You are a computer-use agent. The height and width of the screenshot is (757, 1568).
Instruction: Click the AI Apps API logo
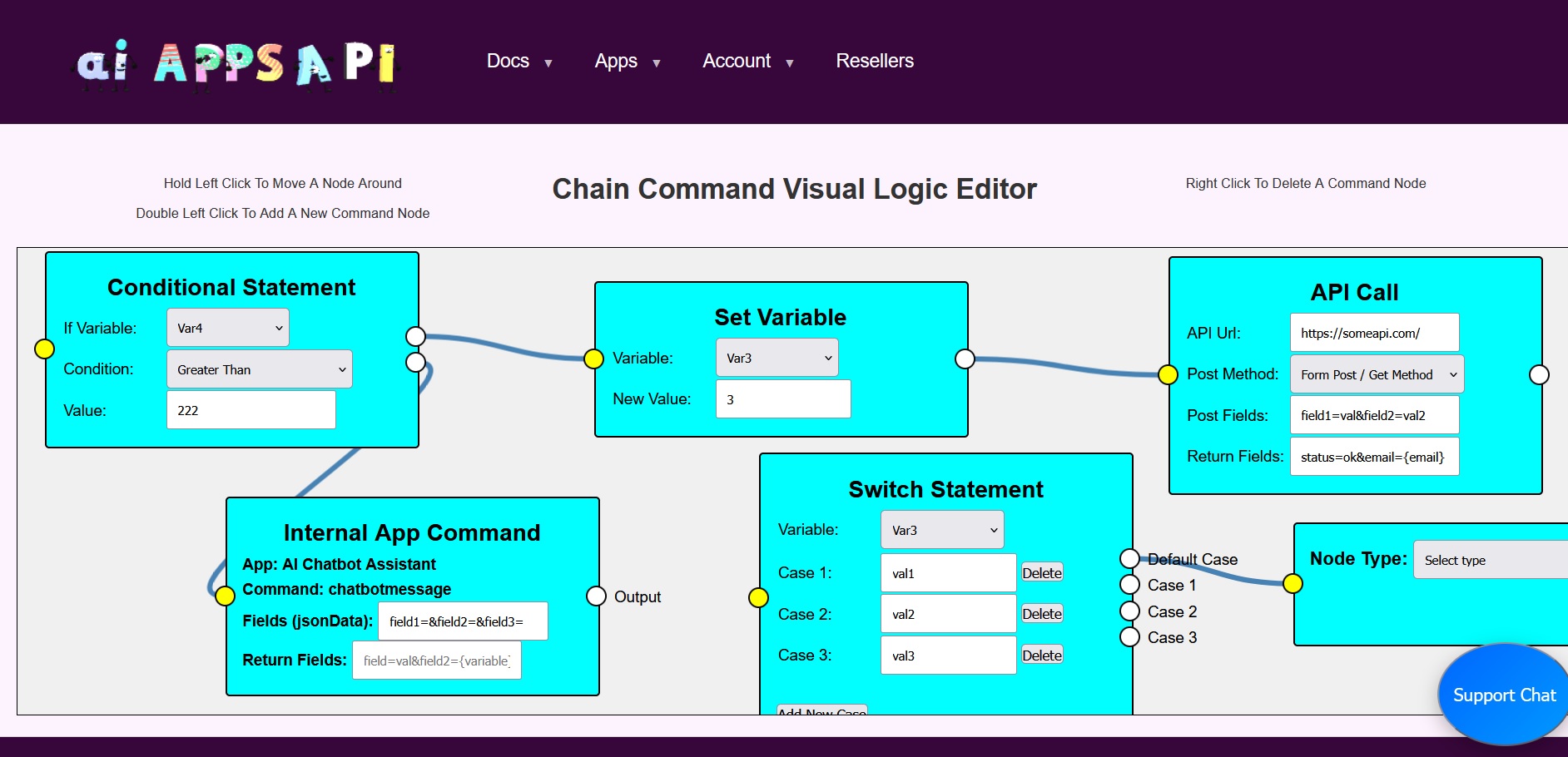point(238,62)
